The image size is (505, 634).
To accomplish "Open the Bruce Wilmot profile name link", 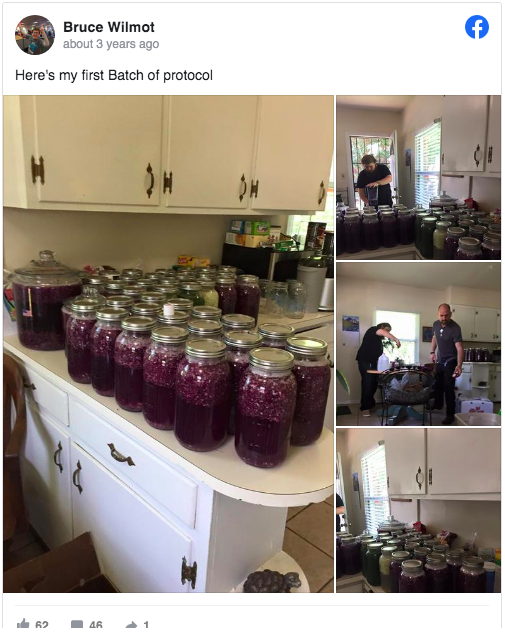I will tap(109, 27).
